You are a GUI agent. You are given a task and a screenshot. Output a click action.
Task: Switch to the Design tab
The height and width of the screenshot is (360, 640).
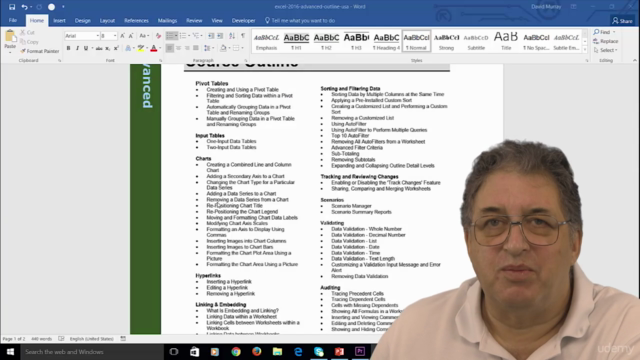[82, 20]
